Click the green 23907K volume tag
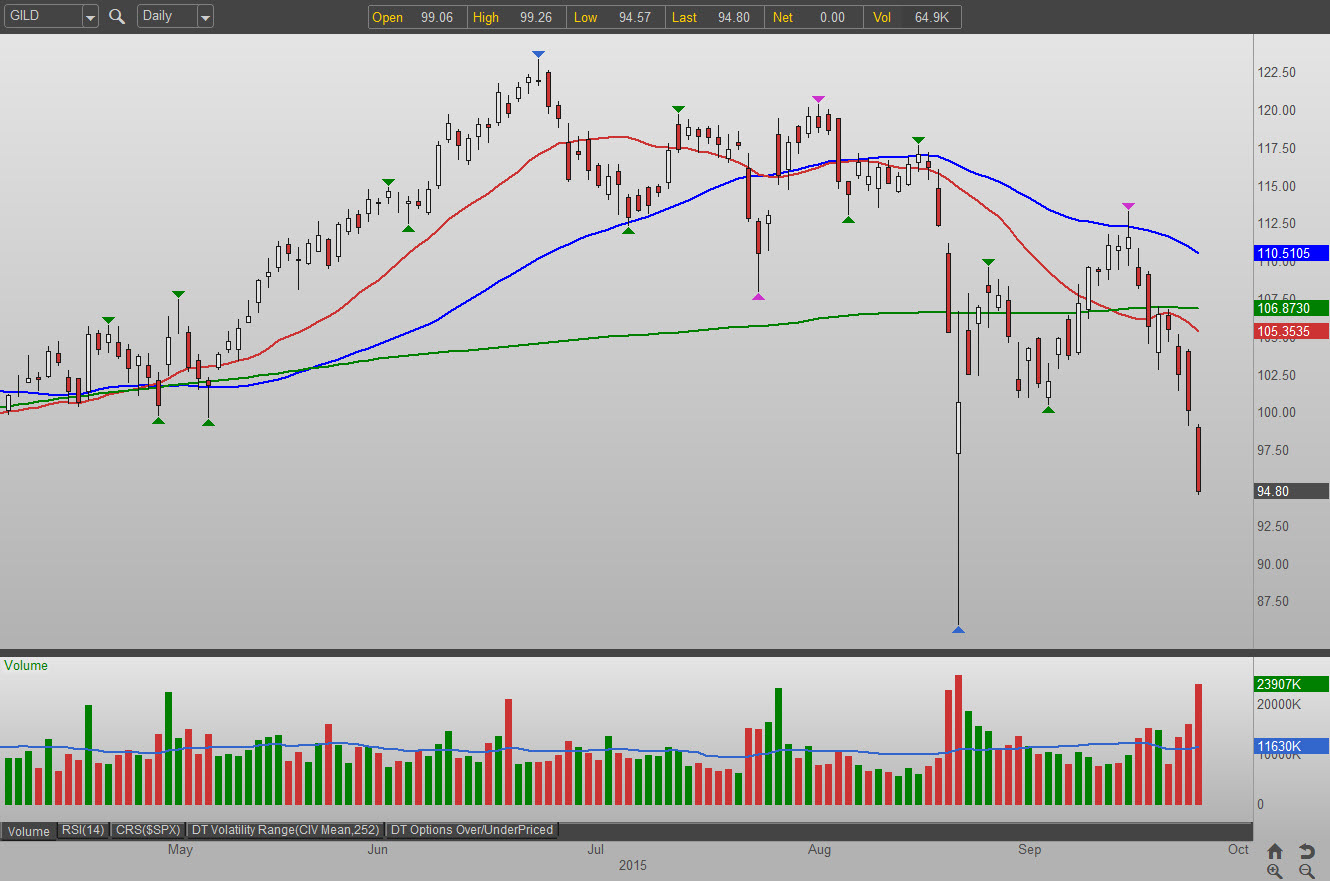This screenshot has width=1330, height=881. [1292, 684]
